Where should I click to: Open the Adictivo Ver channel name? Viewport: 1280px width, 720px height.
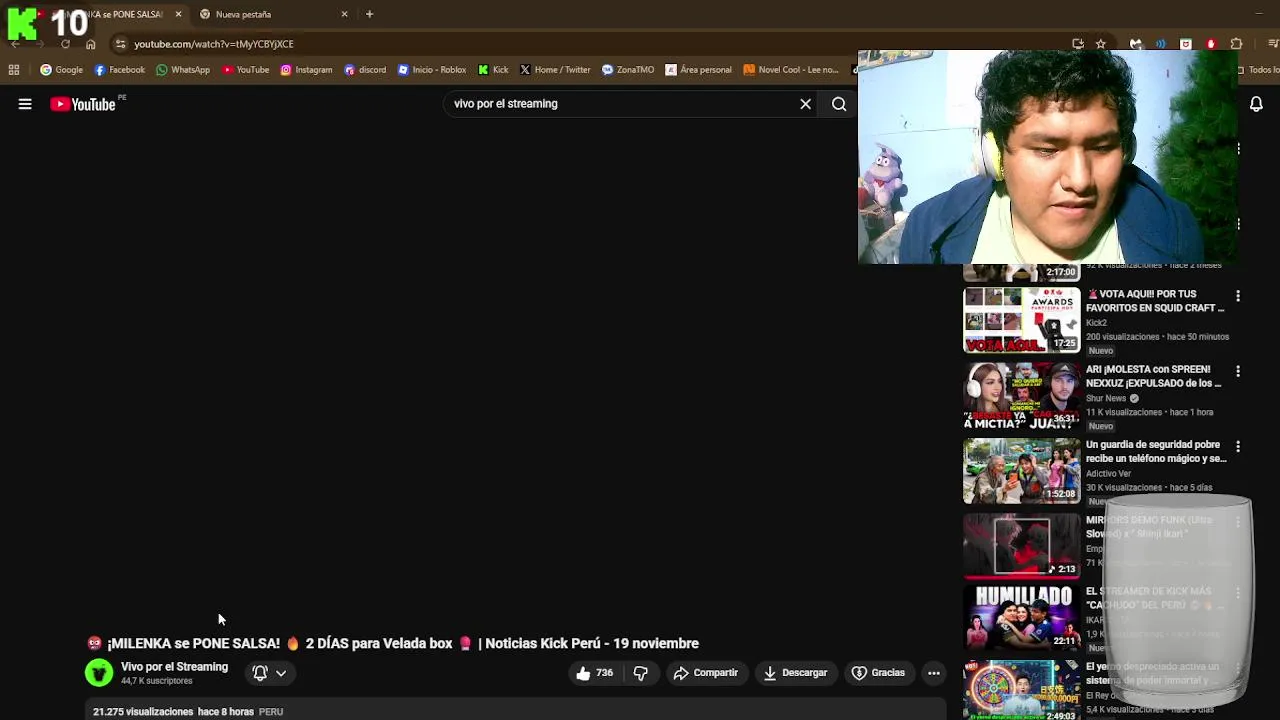click(1108, 473)
